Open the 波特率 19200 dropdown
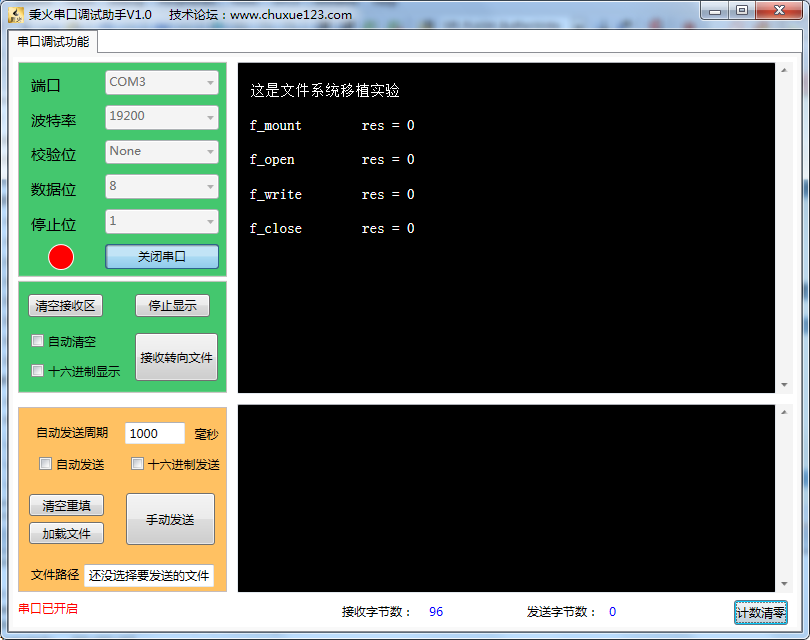Screen dimensions: 810x640 tap(162, 117)
